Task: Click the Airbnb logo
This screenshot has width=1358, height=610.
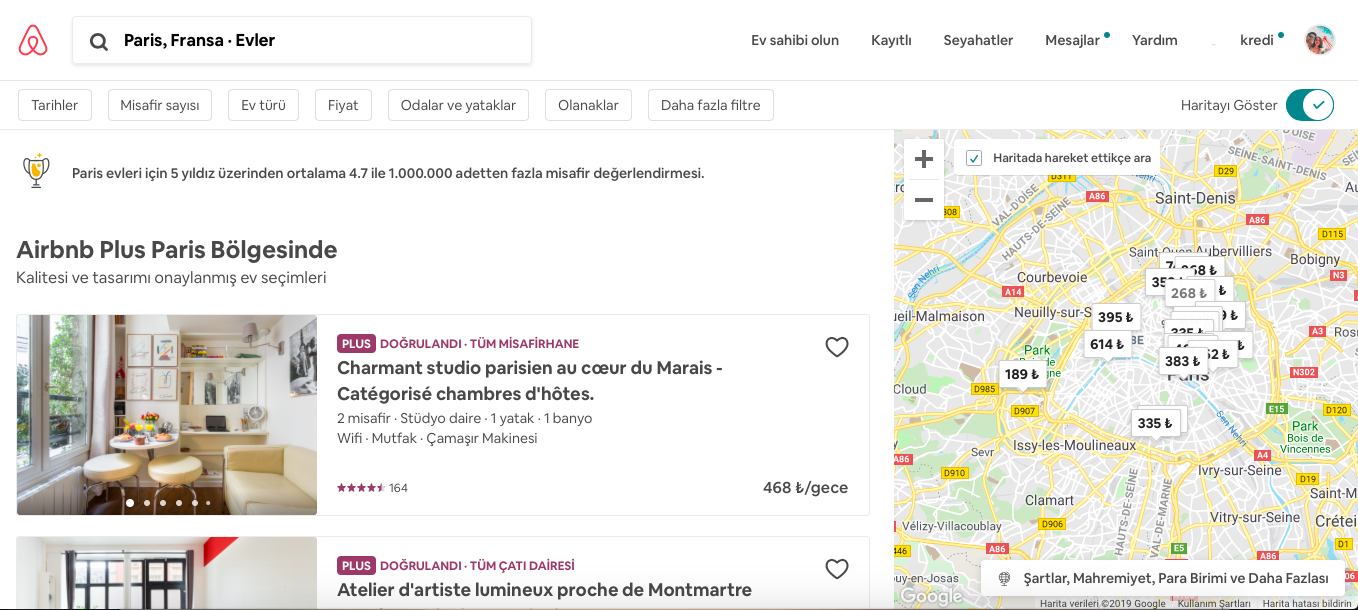Action: [x=33, y=40]
